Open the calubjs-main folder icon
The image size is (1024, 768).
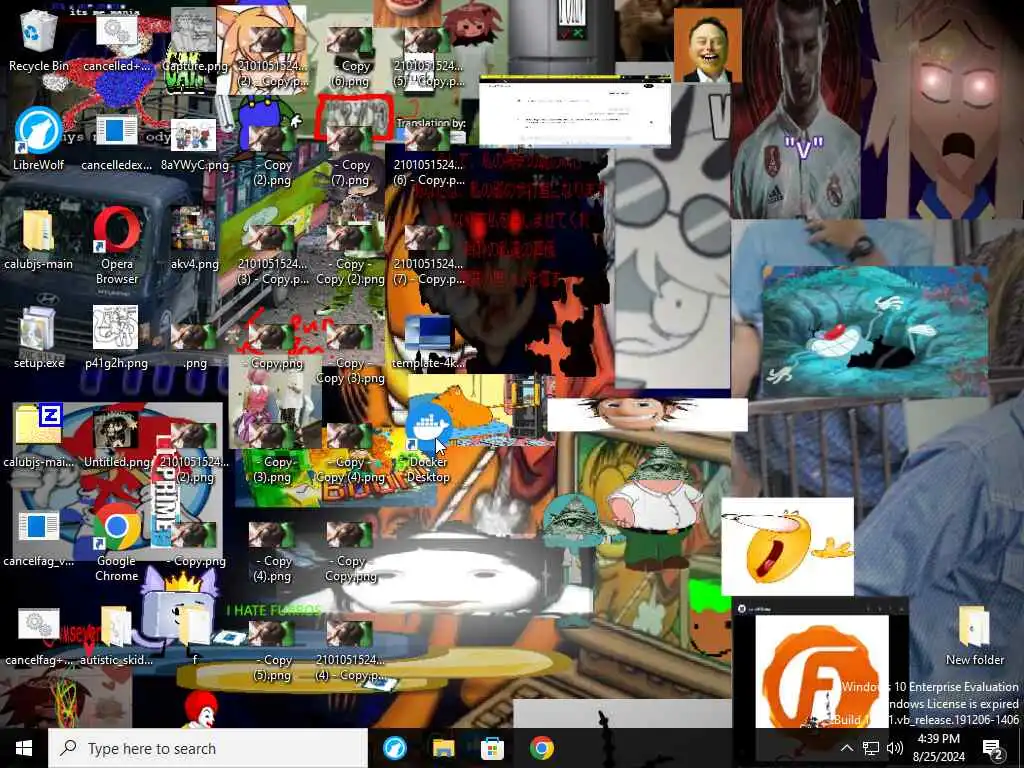click(x=39, y=239)
